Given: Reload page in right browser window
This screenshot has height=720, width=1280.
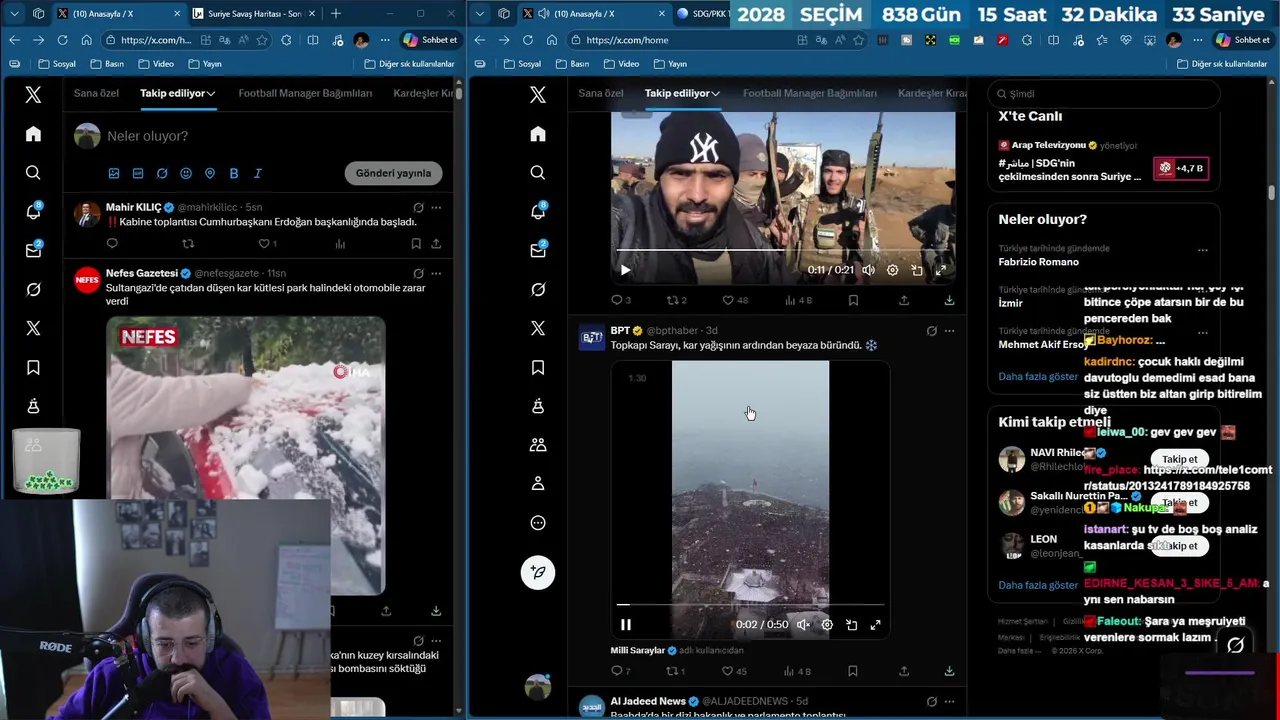Looking at the screenshot, I should 526,40.
